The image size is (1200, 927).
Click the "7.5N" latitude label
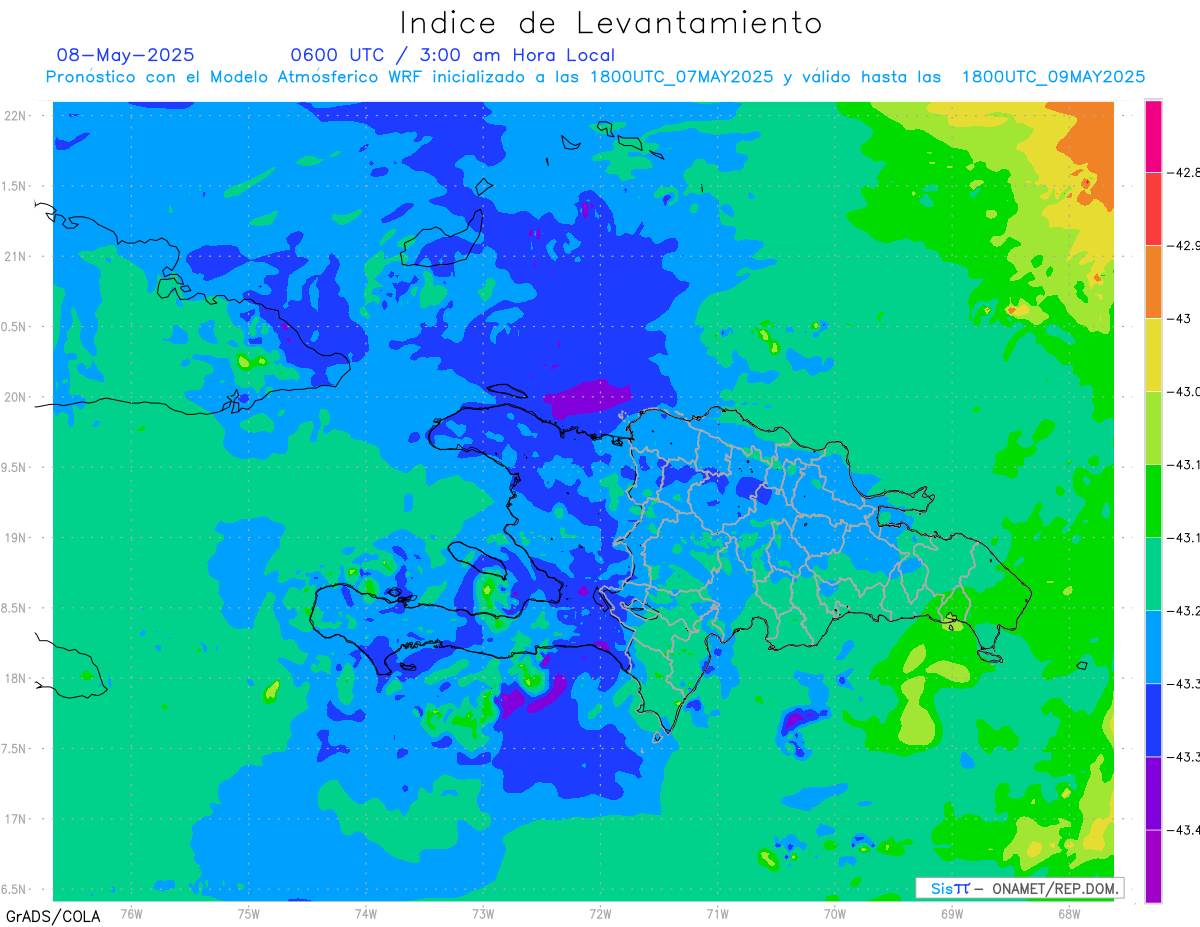pyautogui.click(x=14, y=749)
